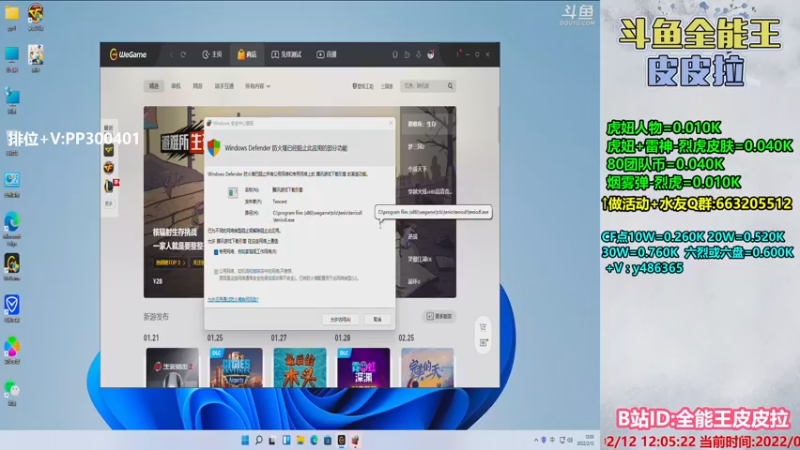Select the first banner list entry
This screenshot has height=450, width=800.
pyautogui.click(x=428, y=124)
